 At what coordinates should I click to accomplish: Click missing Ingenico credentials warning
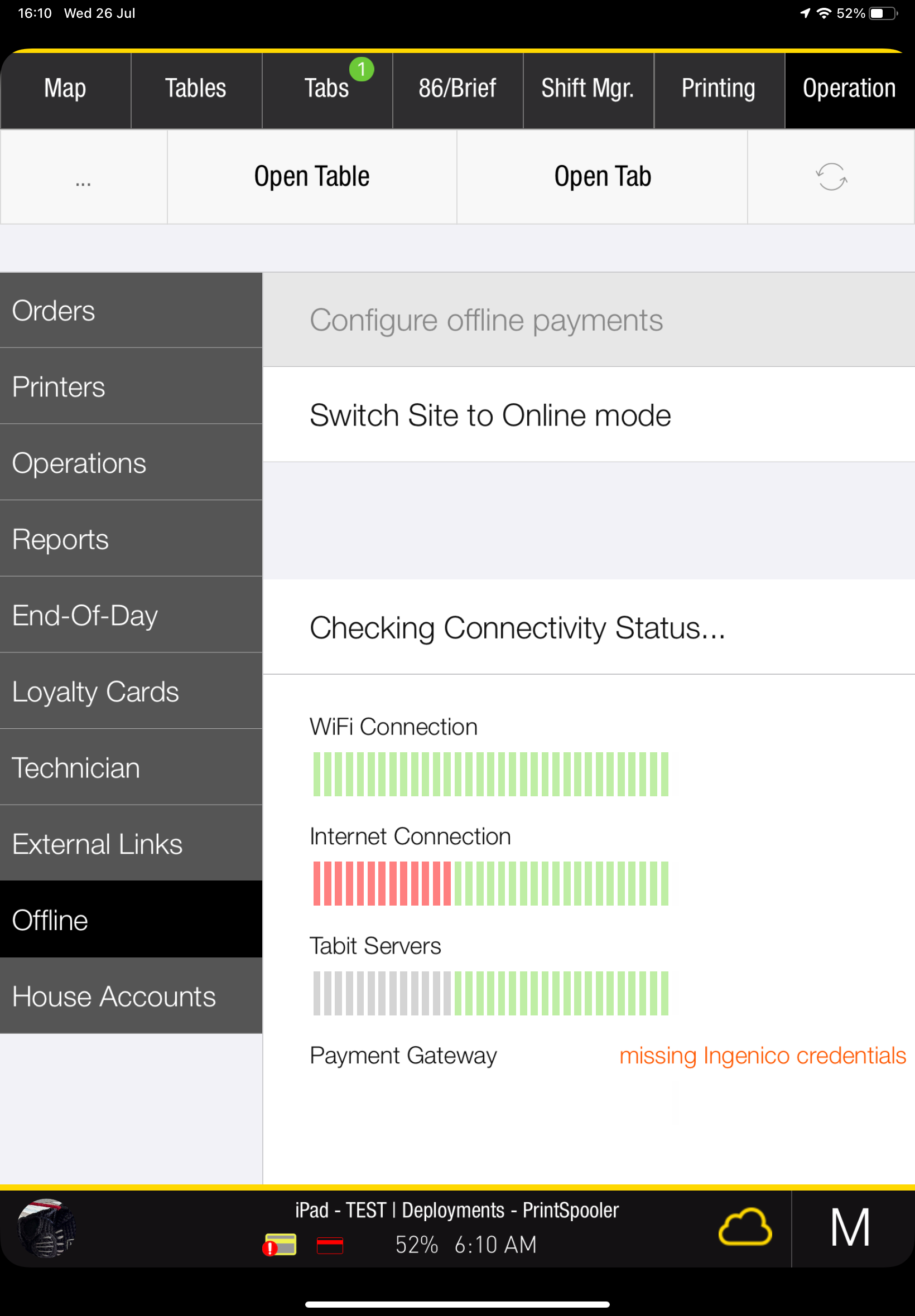[762, 1054]
